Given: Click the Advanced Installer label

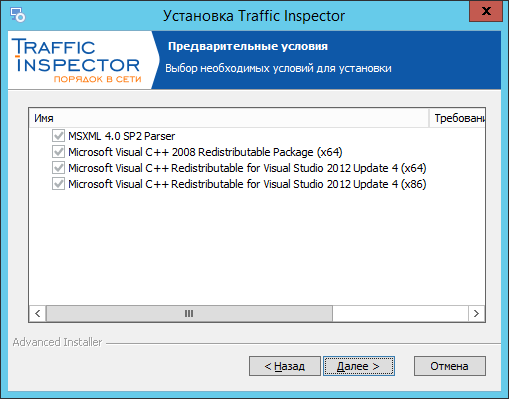Looking at the screenshot, I should click(57, 342).
